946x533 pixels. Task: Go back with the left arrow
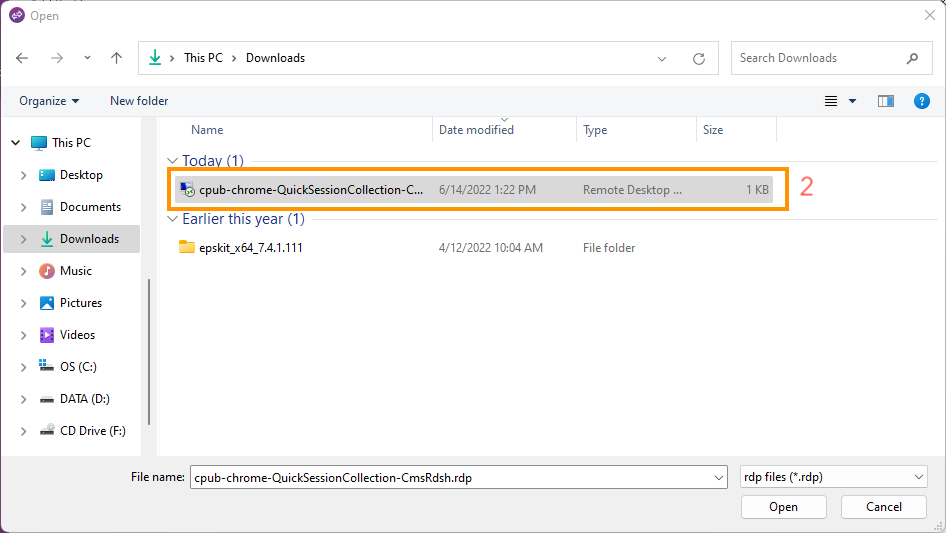click(22, 58)
